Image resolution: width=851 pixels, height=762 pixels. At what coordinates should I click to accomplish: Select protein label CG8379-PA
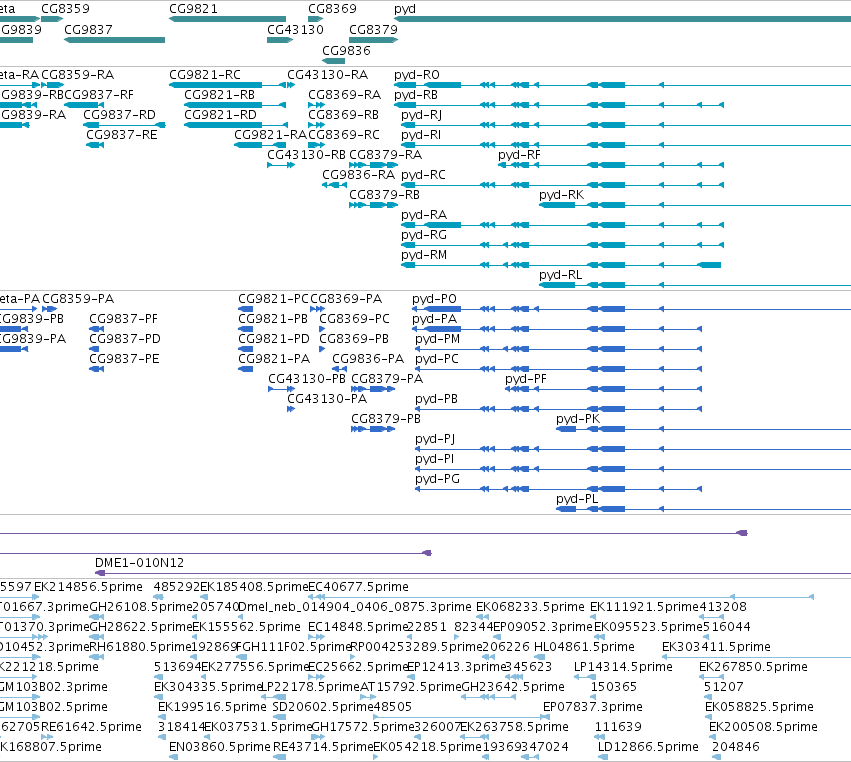(387, 378)
